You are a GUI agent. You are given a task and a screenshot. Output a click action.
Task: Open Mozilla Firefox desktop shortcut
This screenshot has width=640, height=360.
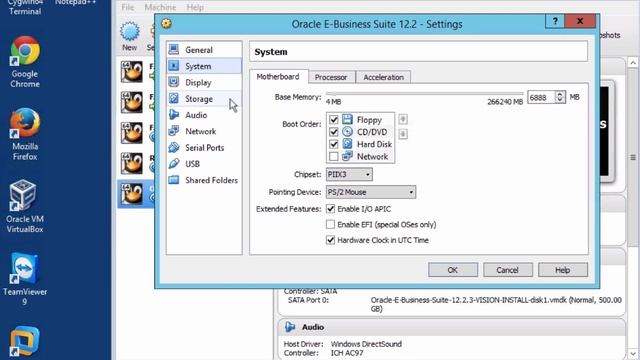pos(25,134)
